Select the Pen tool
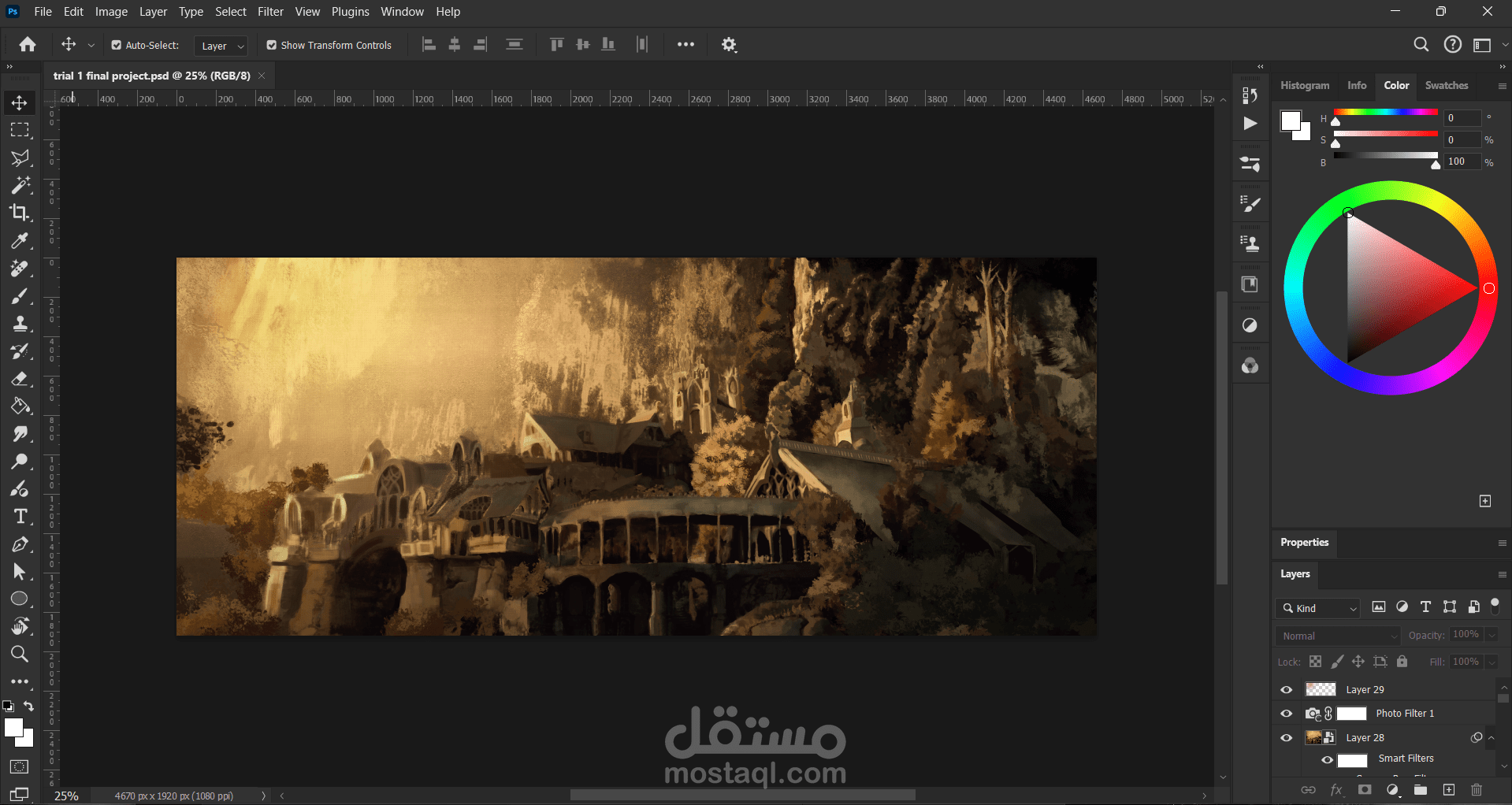Viewport: 1512px width, 805px height. (20, 544)
